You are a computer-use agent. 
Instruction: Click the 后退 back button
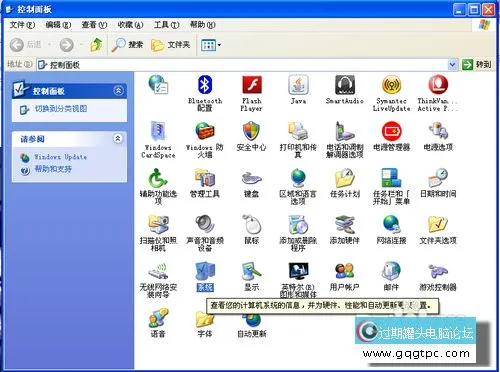coord(26,45)
